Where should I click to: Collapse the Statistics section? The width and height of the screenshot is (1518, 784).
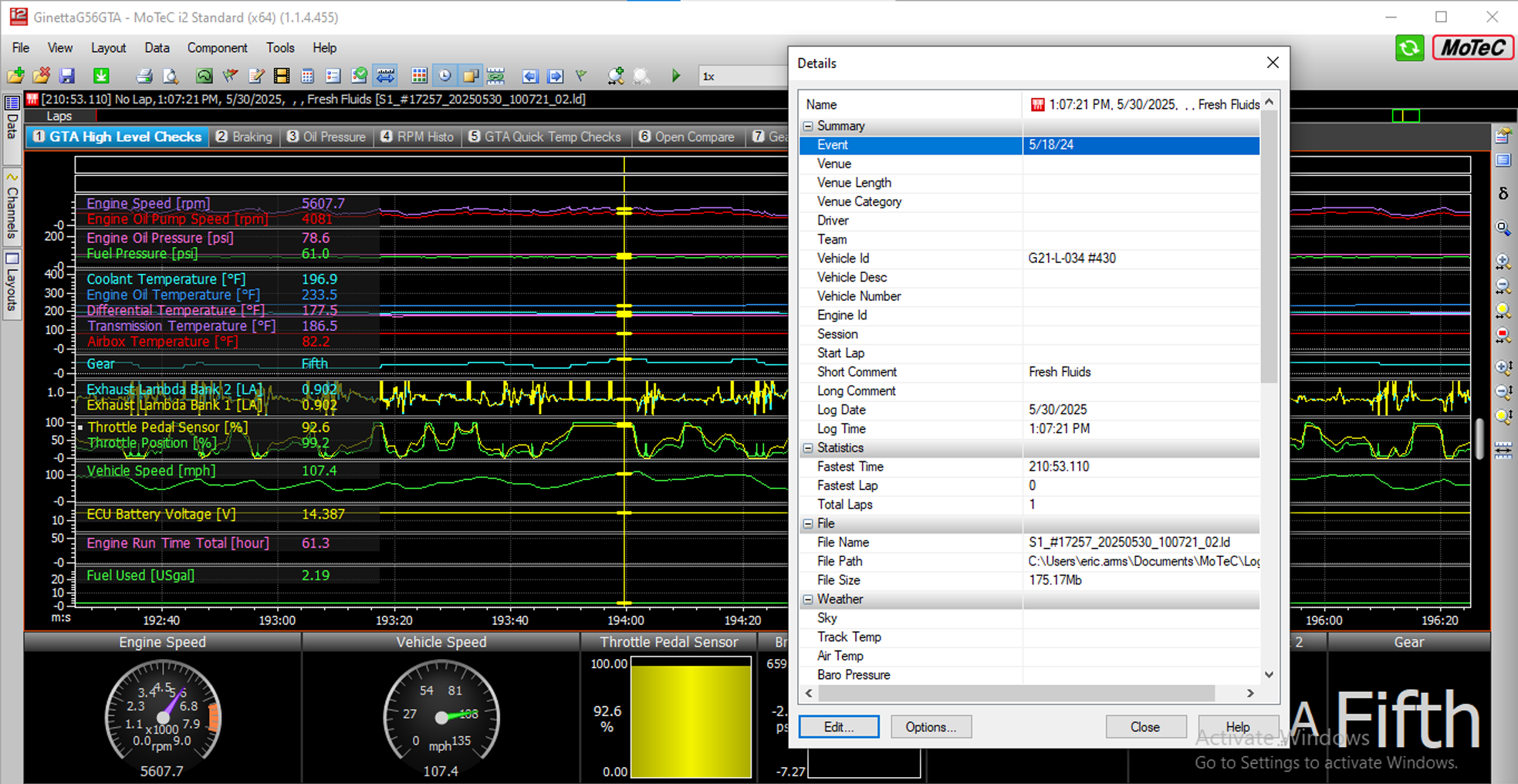point(808,448)
